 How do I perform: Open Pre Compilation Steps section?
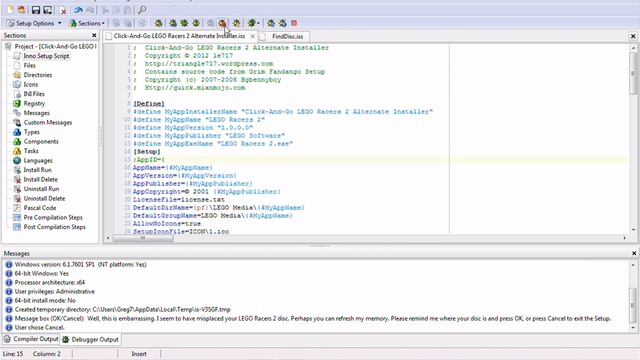pyautogui.click(x=53, y=218)
